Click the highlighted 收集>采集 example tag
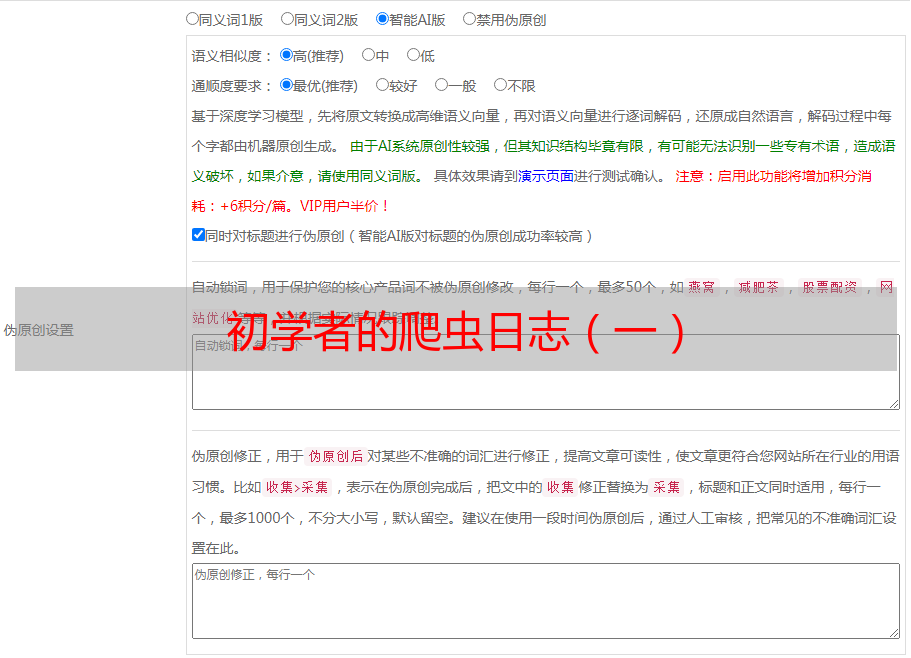This screenshot has width=911, height=658. (x=297, y=487)
